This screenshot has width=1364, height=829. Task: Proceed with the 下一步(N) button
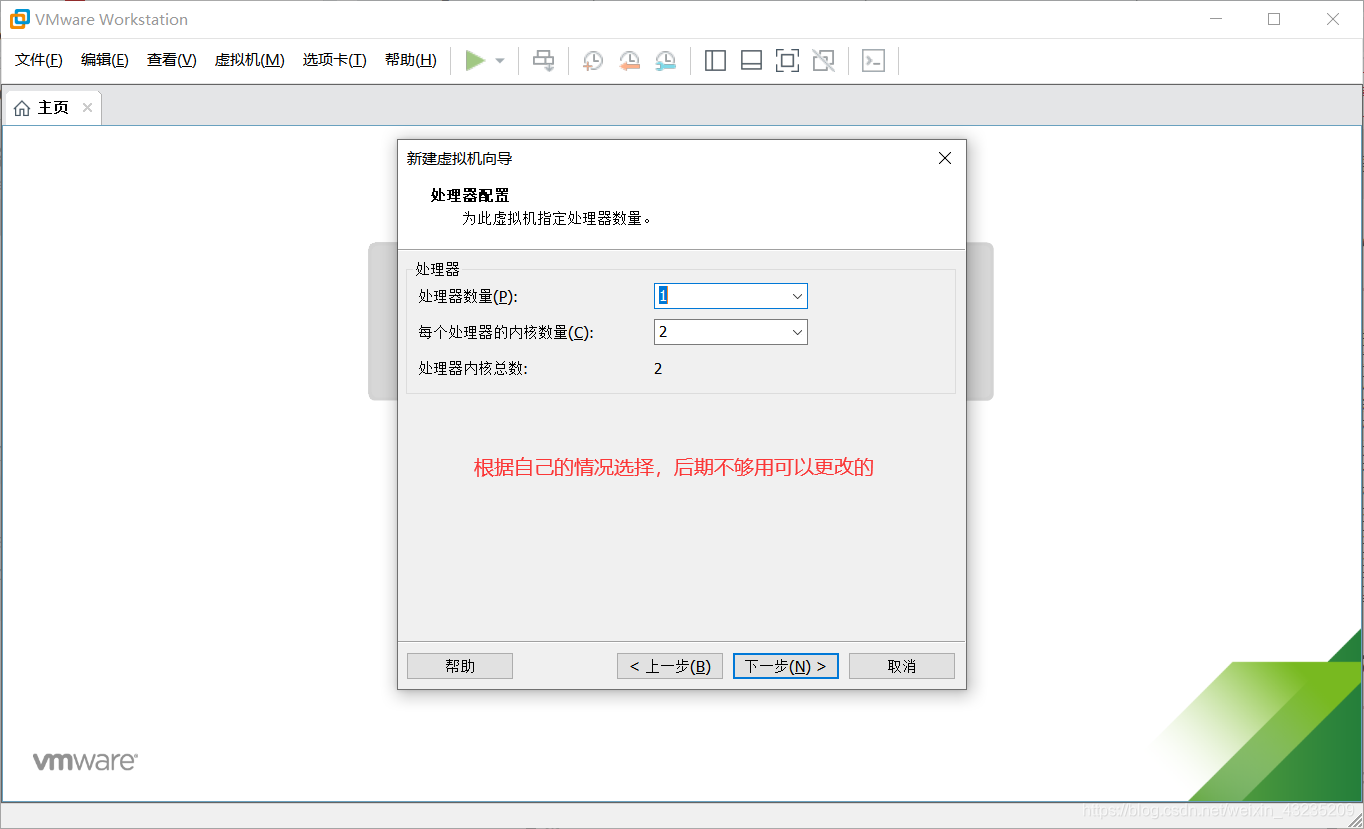[x=786, y=666]
